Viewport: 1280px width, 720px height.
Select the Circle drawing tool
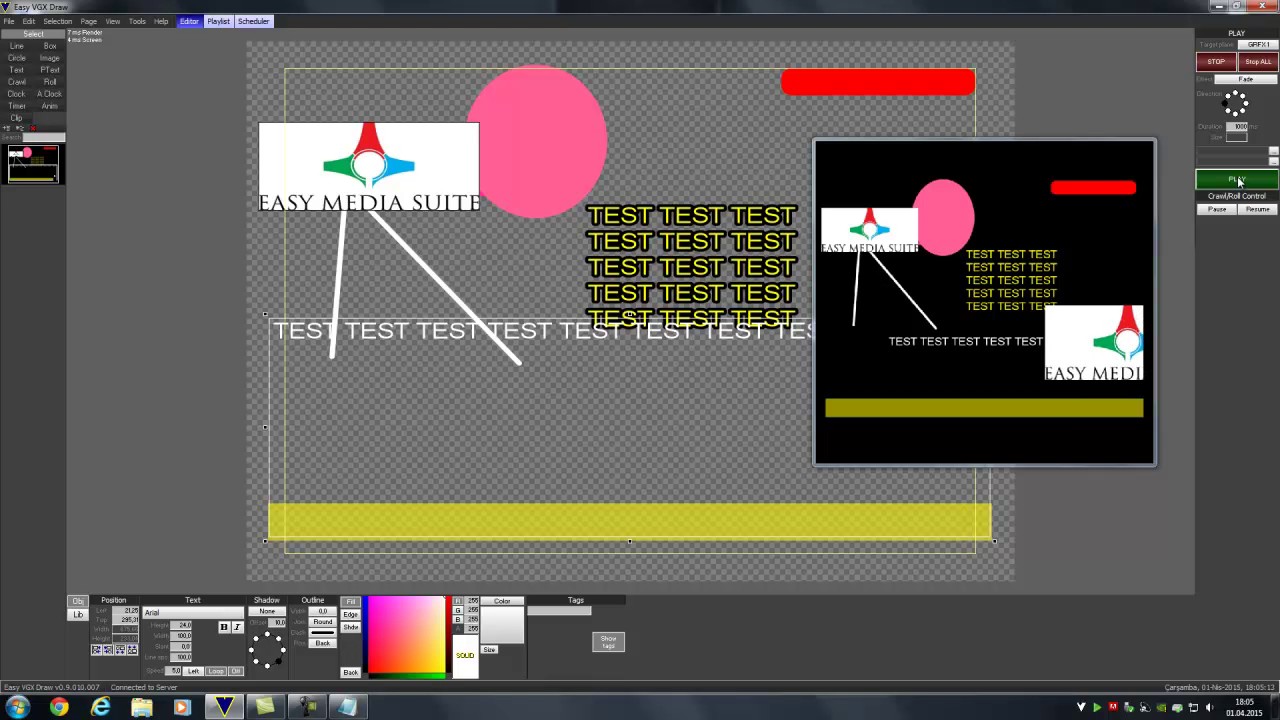point(17,58)
